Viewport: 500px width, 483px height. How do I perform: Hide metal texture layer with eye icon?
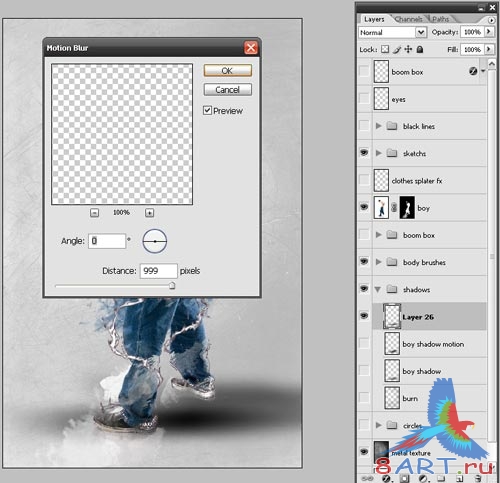(x=364, y=452)
